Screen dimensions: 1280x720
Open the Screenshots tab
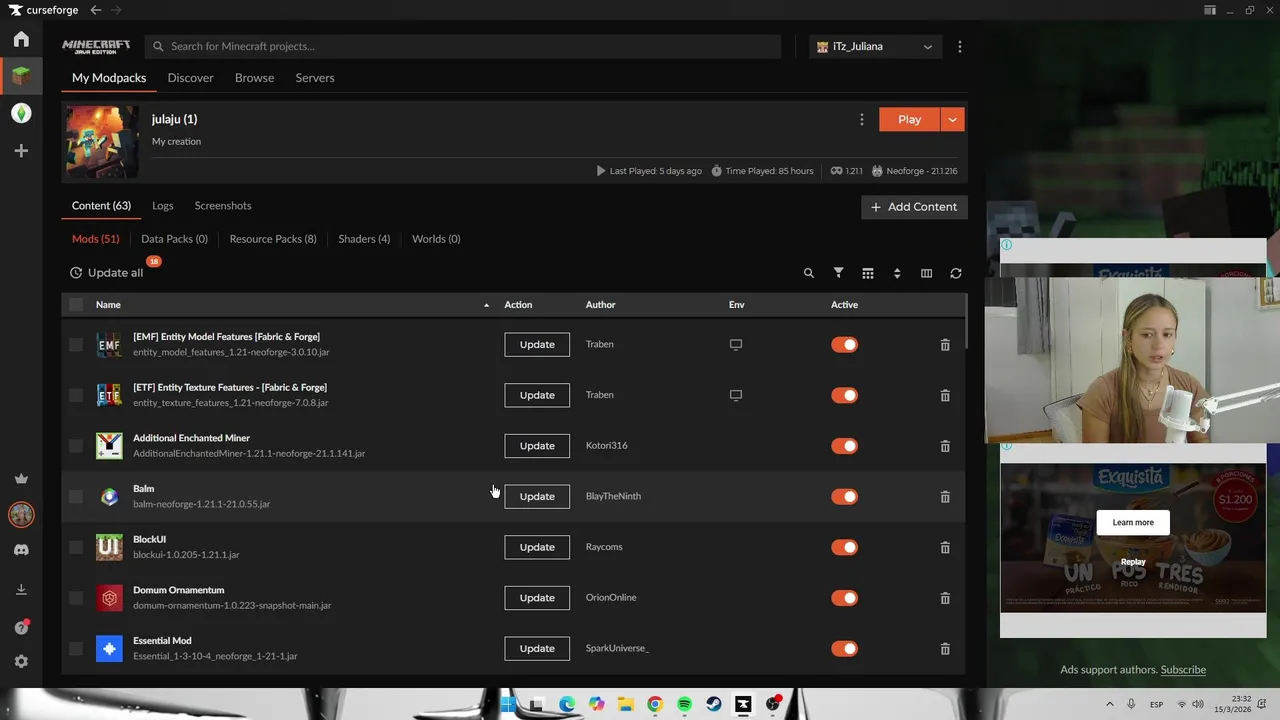pos(223,206)
